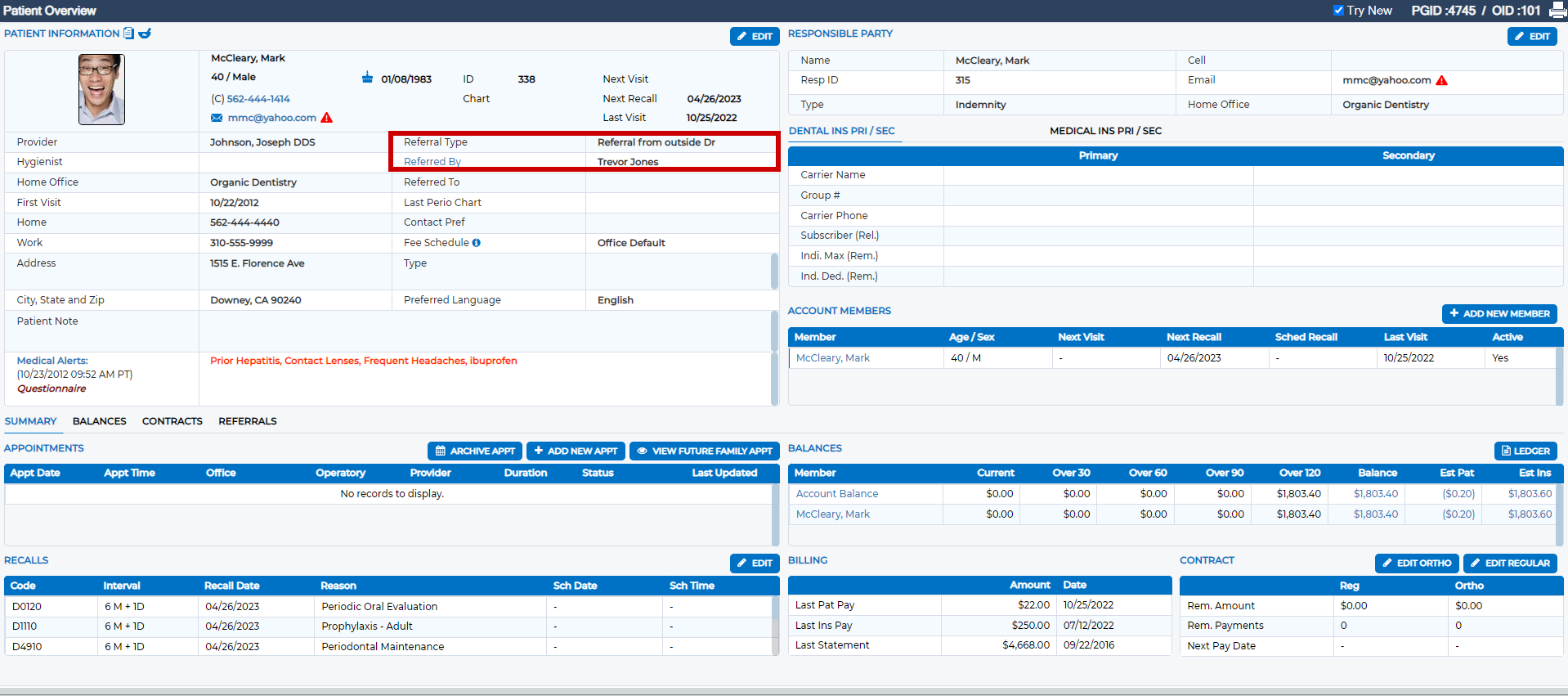Click Add New Member button

point(1499,313)
